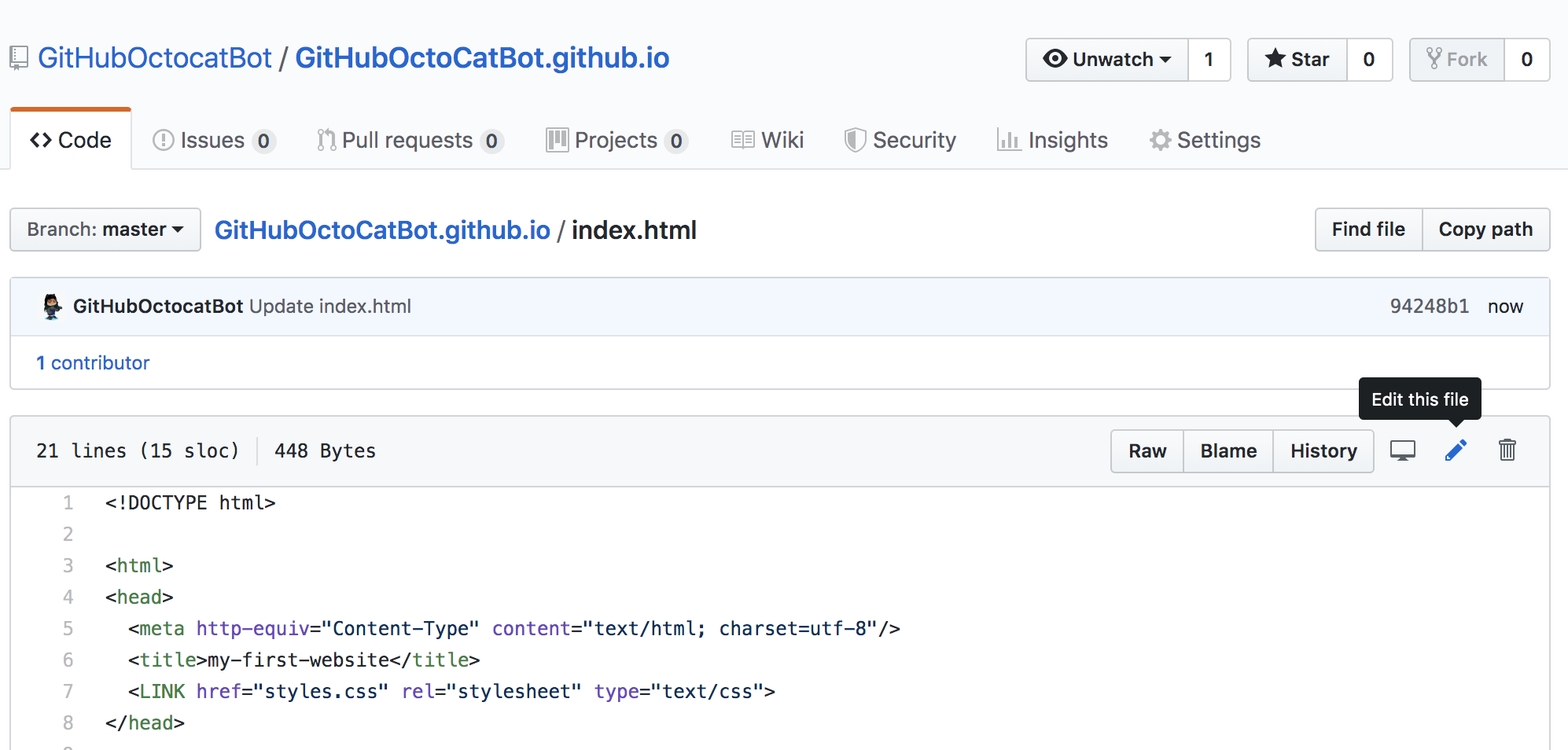
Task: Select line number 1 in the code
Action: (68, 503)
